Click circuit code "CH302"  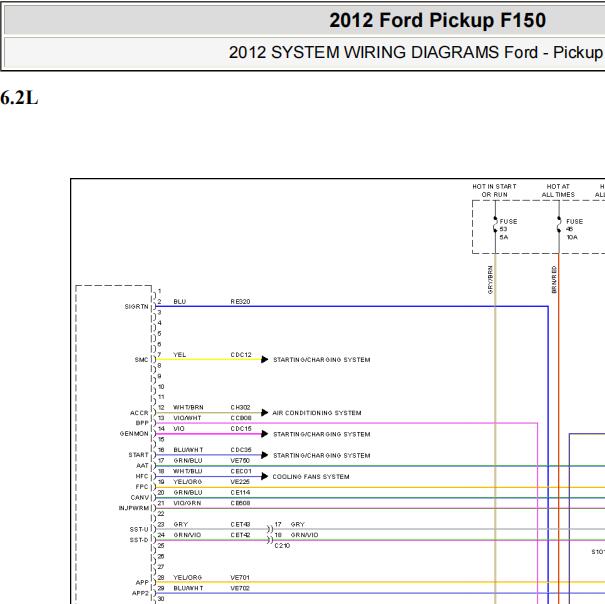(240, 408)
